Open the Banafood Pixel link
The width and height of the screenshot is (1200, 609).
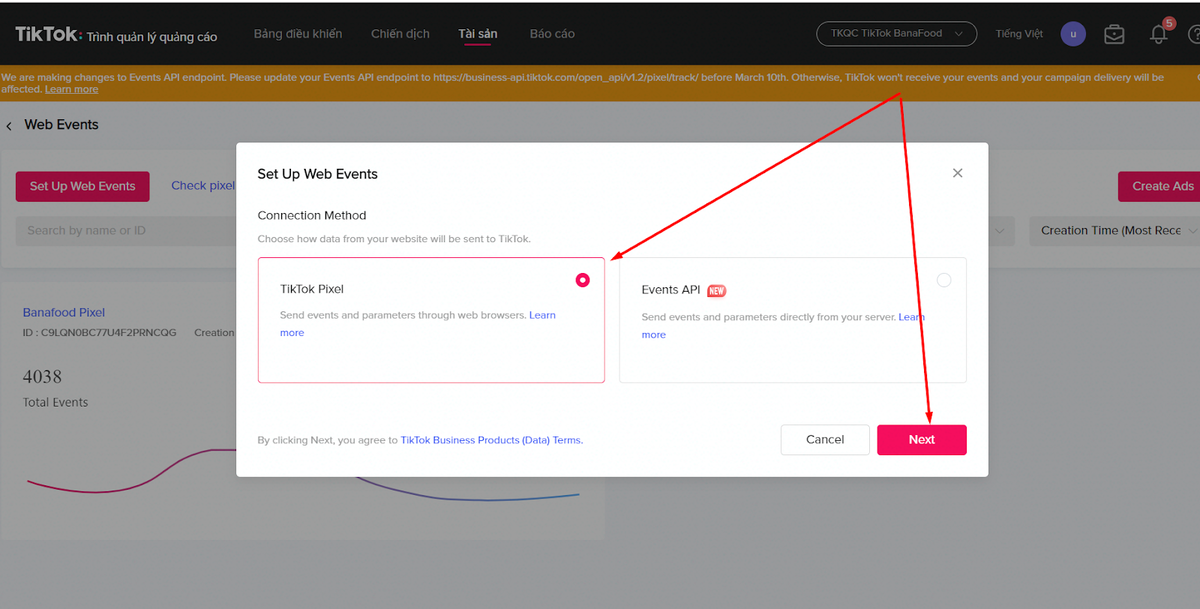[x=64, y=313]
